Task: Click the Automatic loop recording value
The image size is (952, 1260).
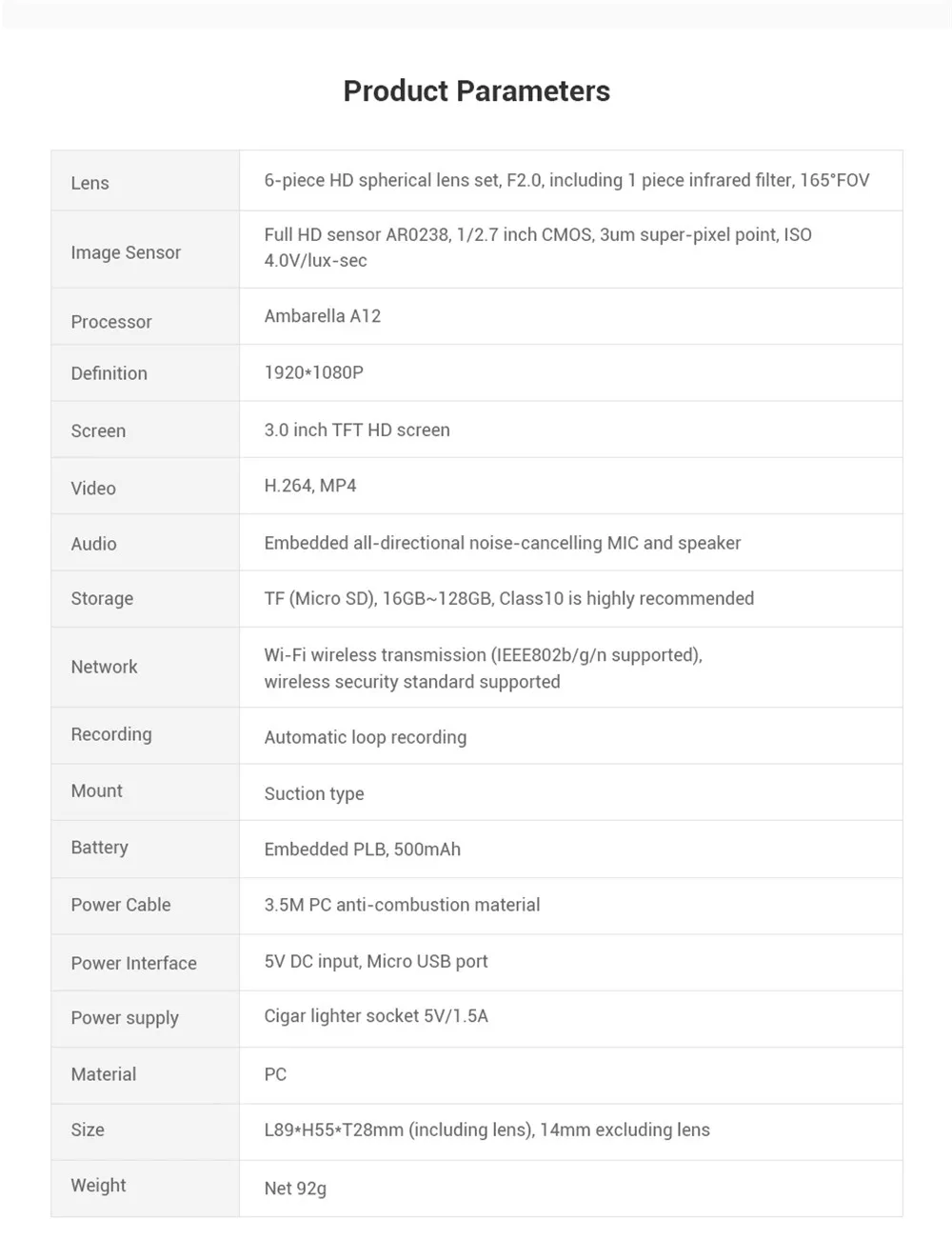Action: [x=365, y=737]
